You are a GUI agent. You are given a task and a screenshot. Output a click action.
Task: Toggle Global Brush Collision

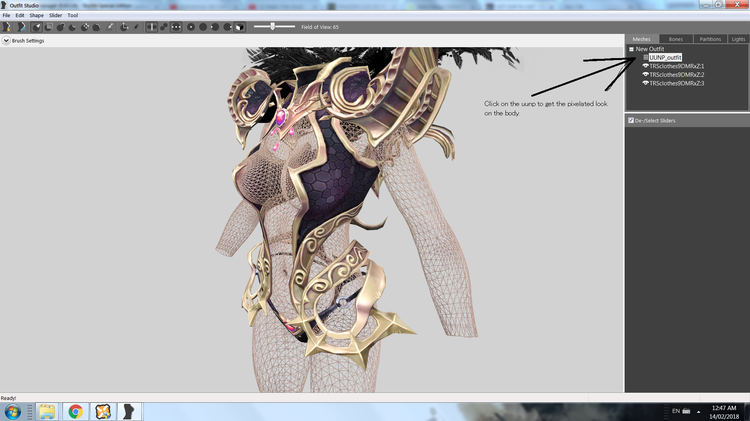point(176,27)
